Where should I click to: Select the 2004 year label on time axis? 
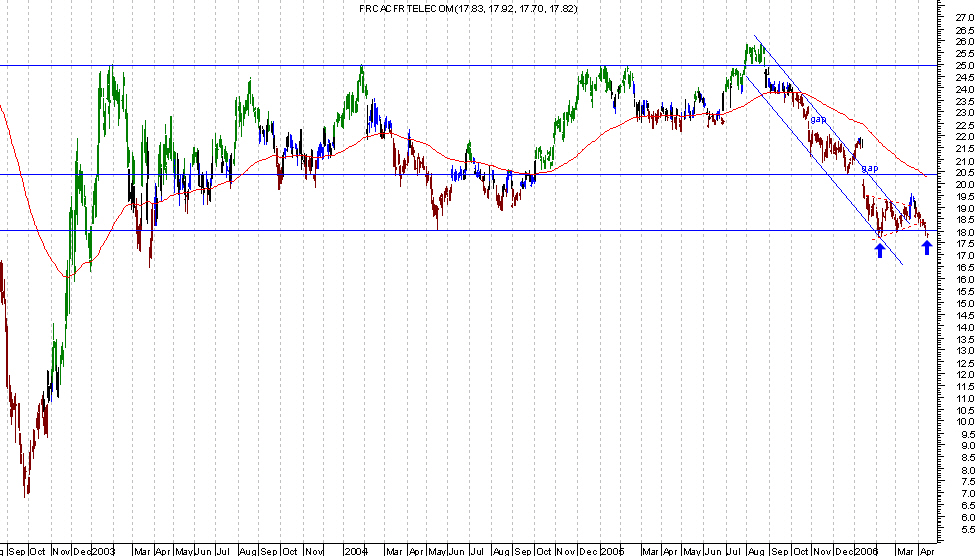(356, 551)
